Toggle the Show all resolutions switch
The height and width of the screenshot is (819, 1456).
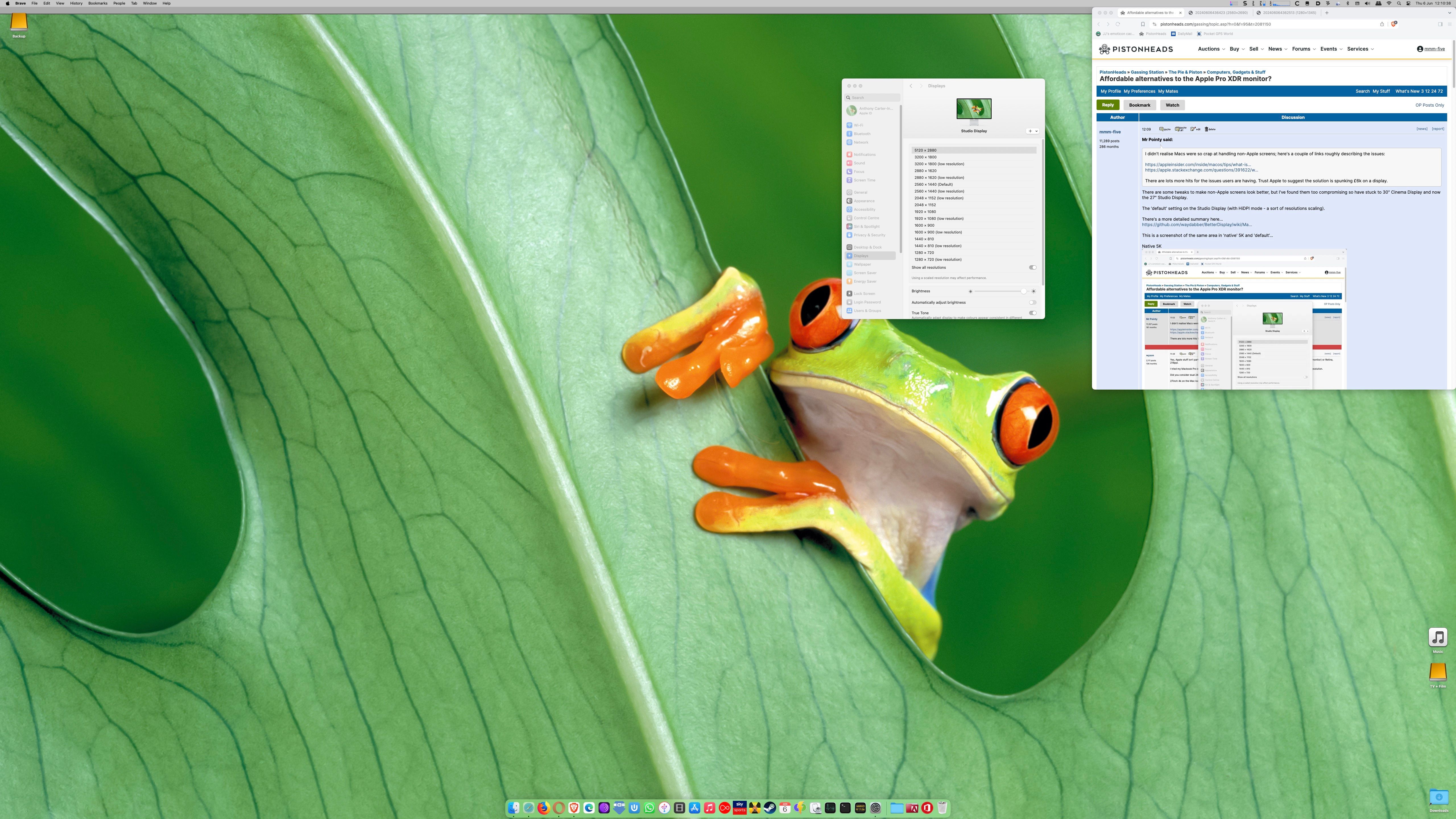[1032, 267]
